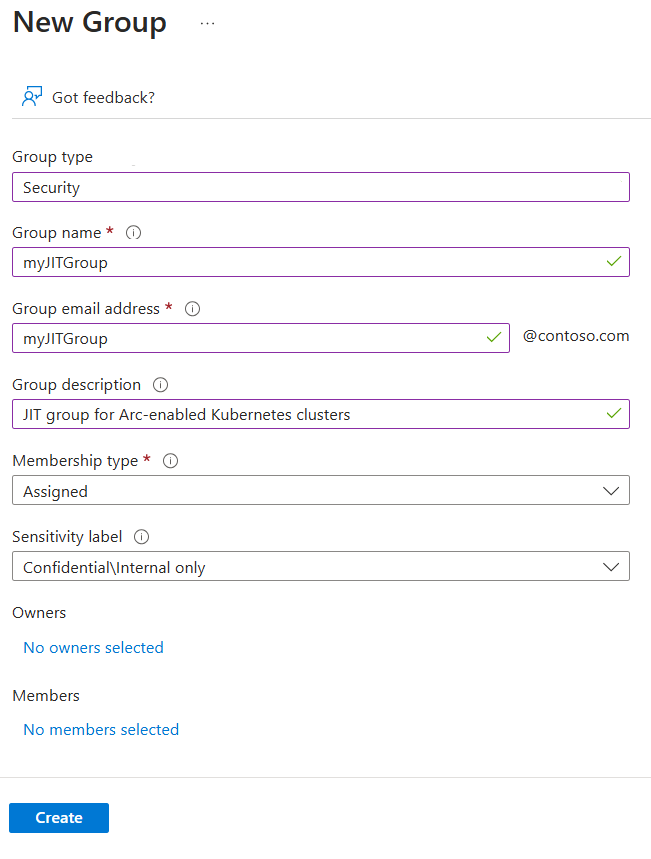Open the ellipsis menu next to New Group
This screenshot has height=859, width=651.
point(207,24)
